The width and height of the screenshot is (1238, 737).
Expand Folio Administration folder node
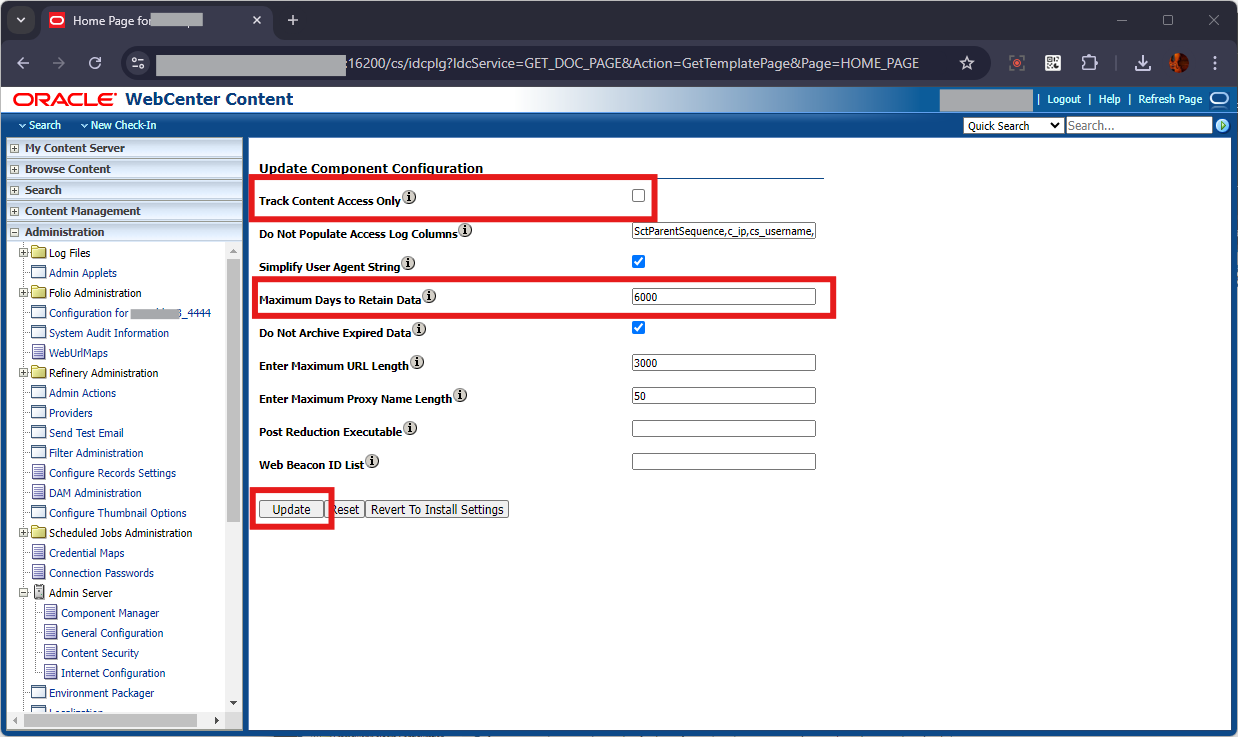click(x=24, y=292)
